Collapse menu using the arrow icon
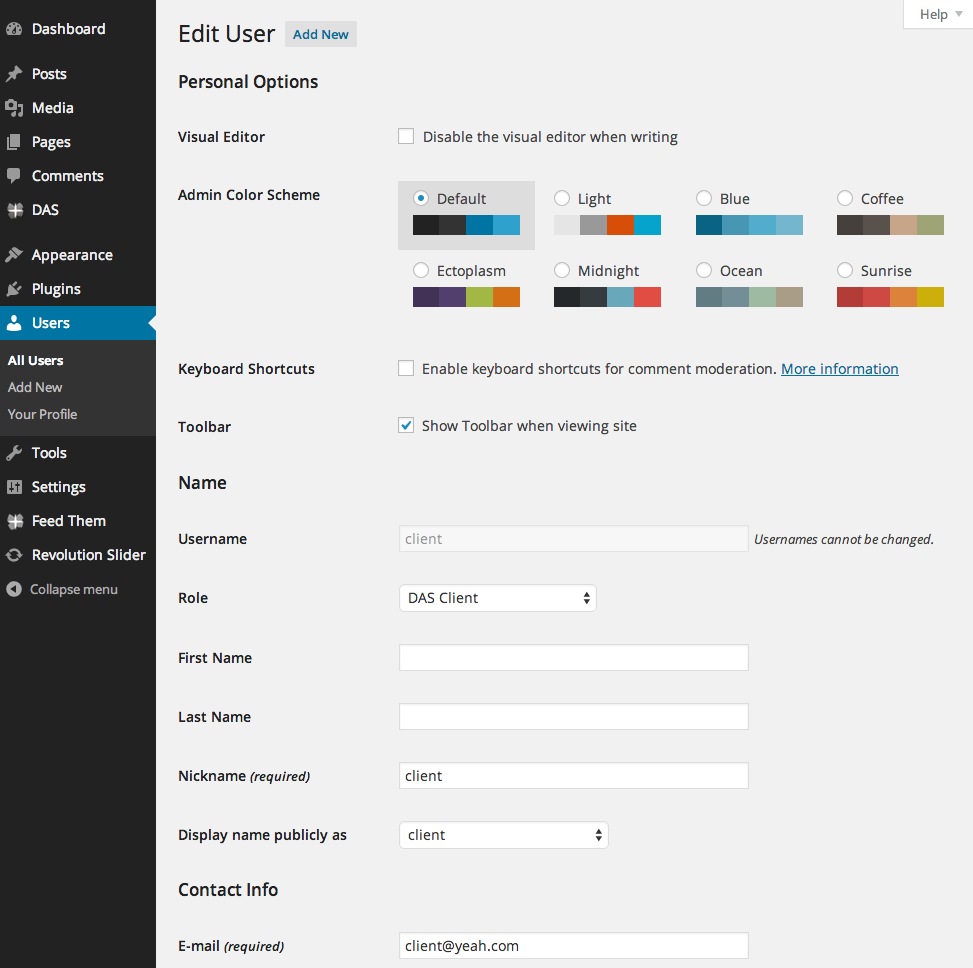The width and height of the screenshot is (973, 968). 14,589
